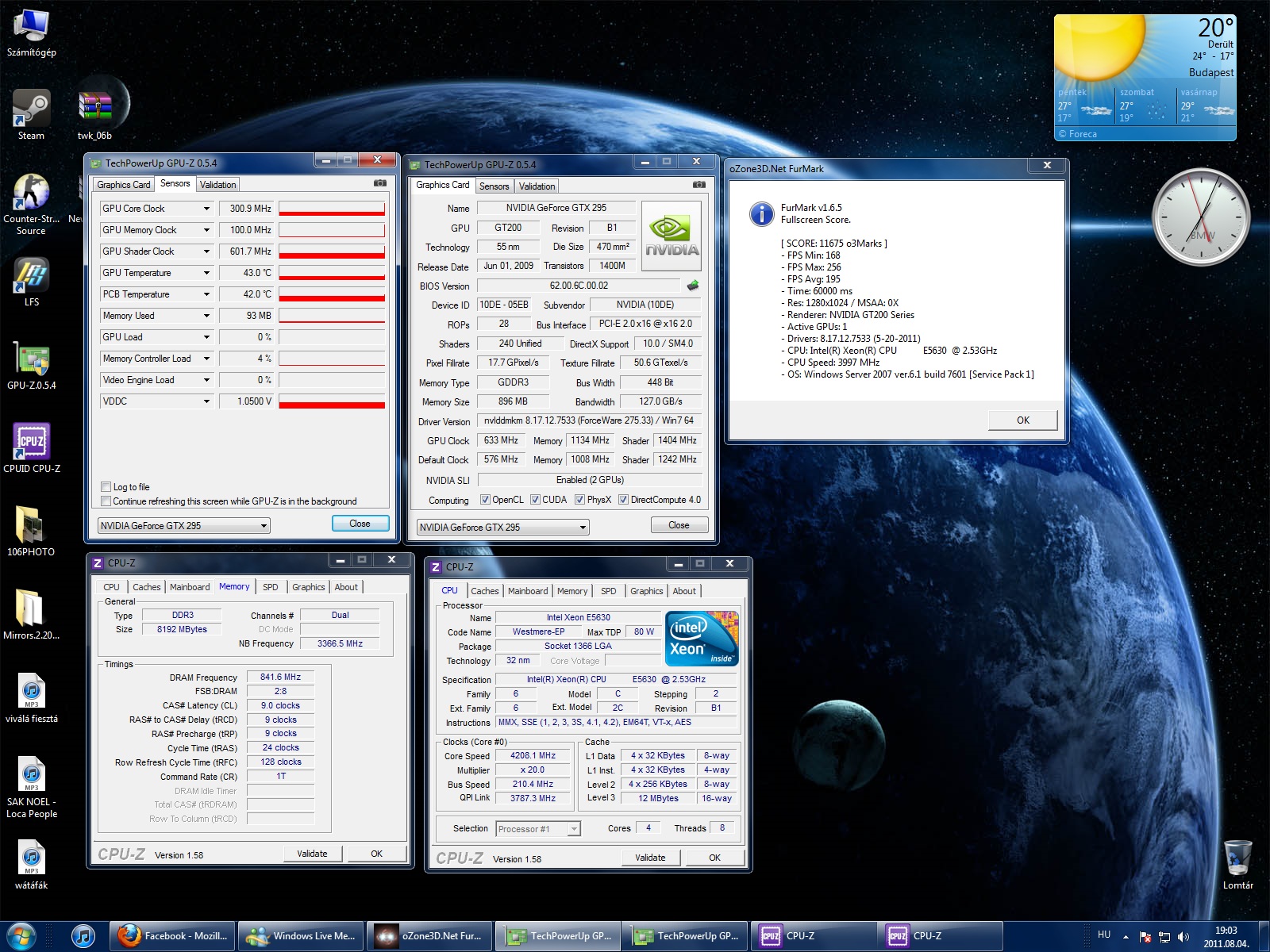Click Validate in the CPU-Z processor window
Viewport: 1270px width, 952px height.
pos(650,858)
